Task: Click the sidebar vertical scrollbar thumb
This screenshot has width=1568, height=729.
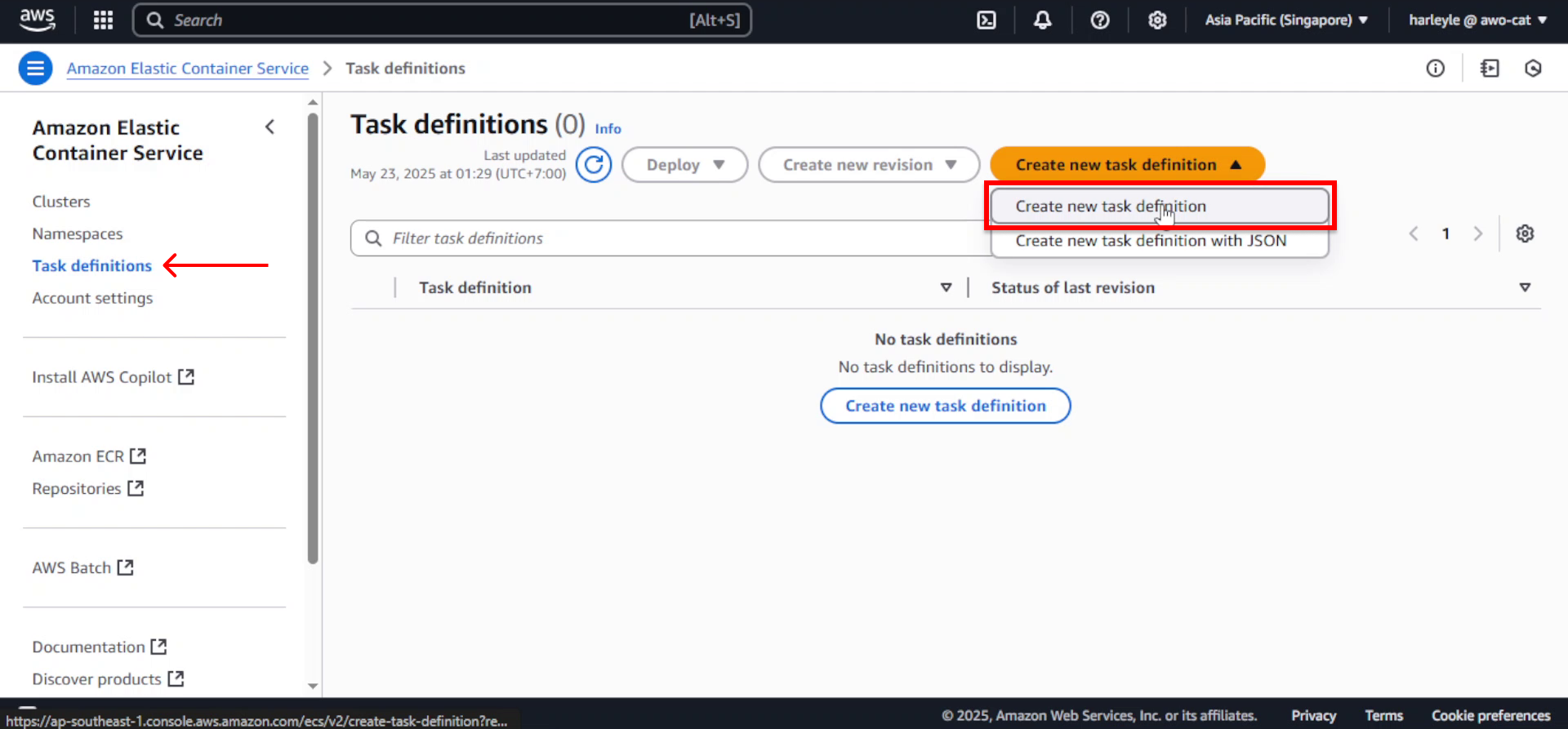Action: click(x=313, y=339)
